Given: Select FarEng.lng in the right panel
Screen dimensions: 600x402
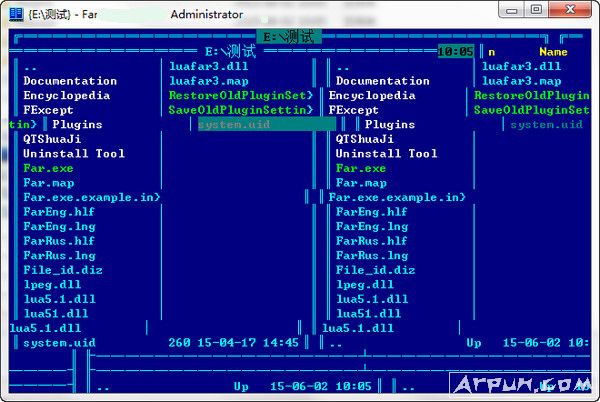Looking at the screenshot, I should click(x=372, y=226).
